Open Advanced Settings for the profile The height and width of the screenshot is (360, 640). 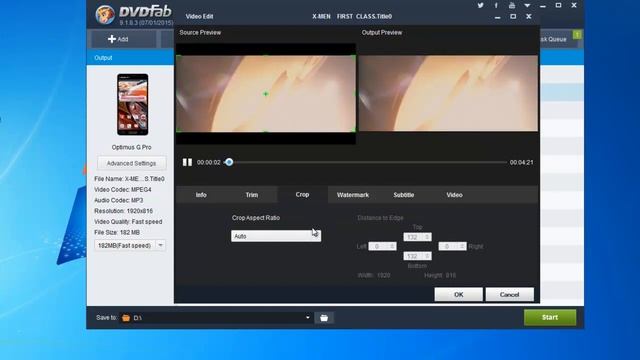[x=131, y=163]
